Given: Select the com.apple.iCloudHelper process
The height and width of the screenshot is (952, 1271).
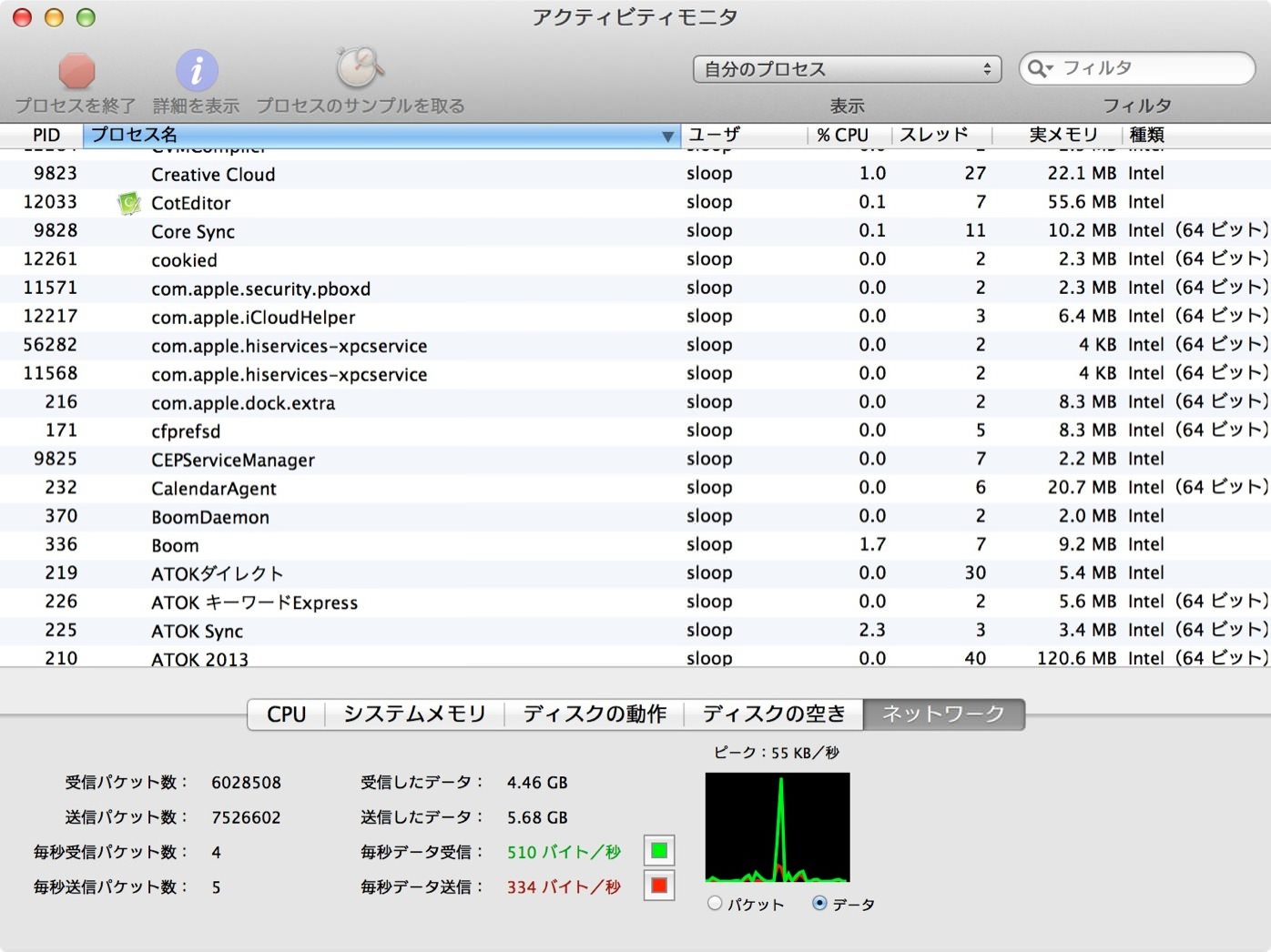Looking at the screenshot, I should point(635,317).
